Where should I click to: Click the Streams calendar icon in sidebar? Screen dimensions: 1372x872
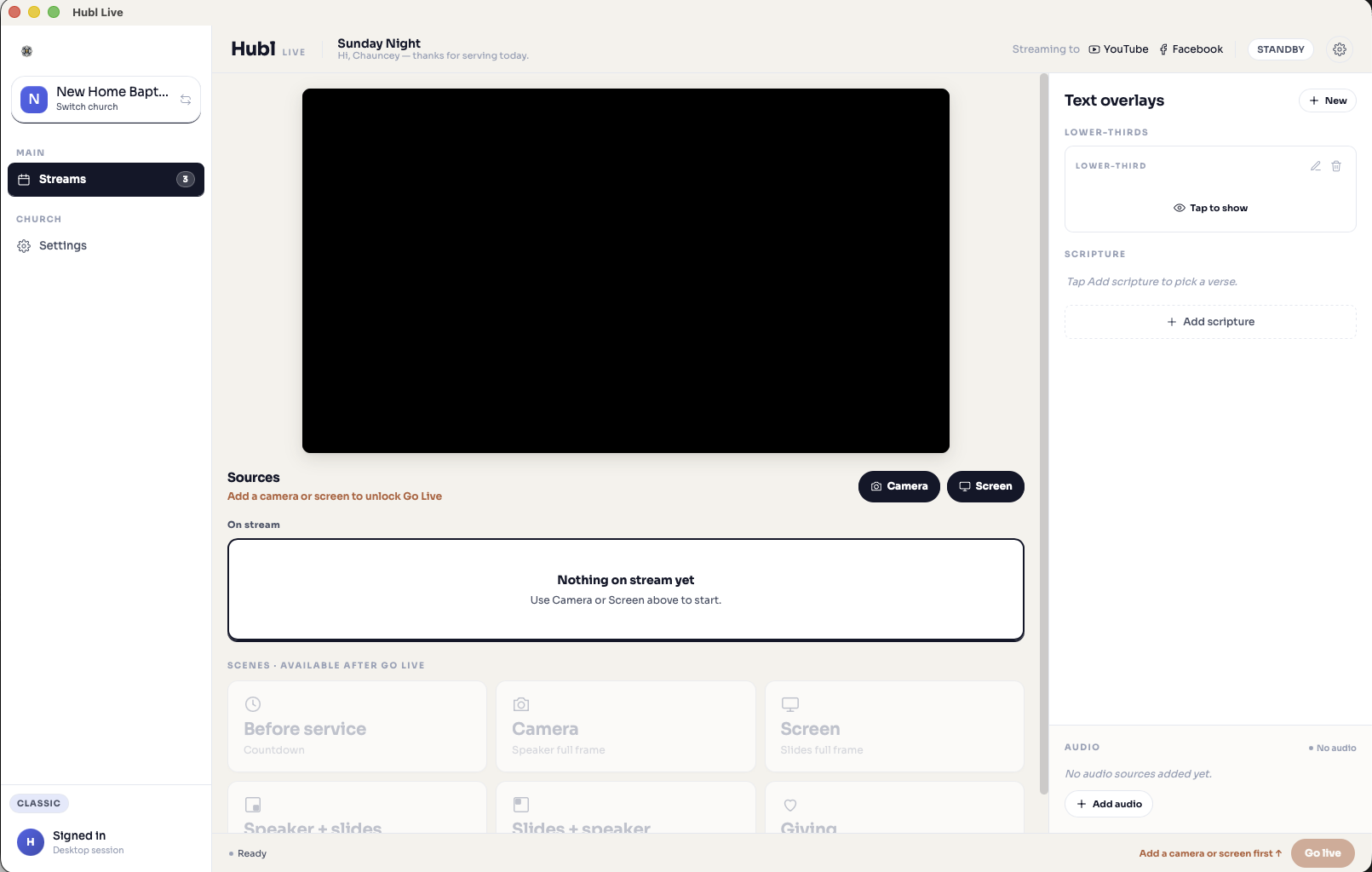click(24, 180)
